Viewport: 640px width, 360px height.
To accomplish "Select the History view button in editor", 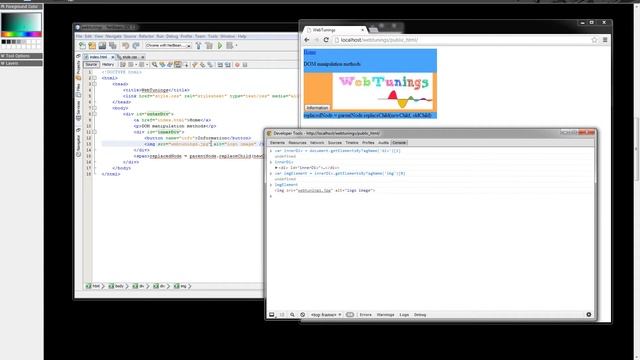I will [x=108, y=64].
